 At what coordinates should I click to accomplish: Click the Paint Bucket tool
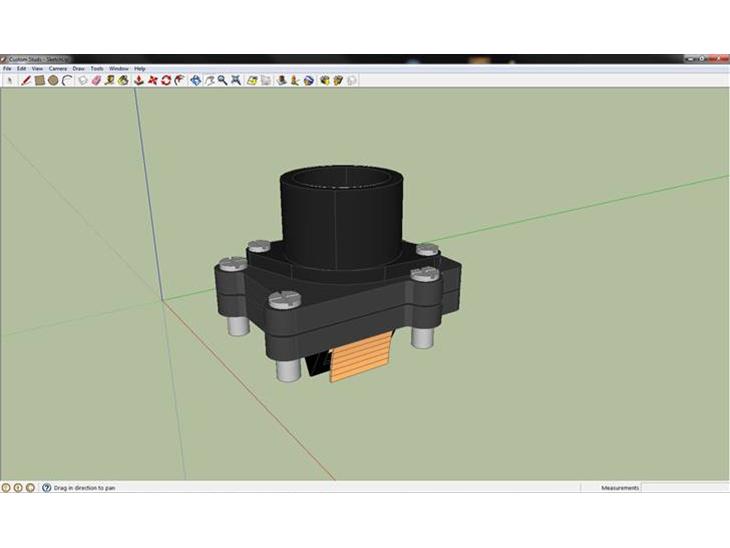[123, 80]
